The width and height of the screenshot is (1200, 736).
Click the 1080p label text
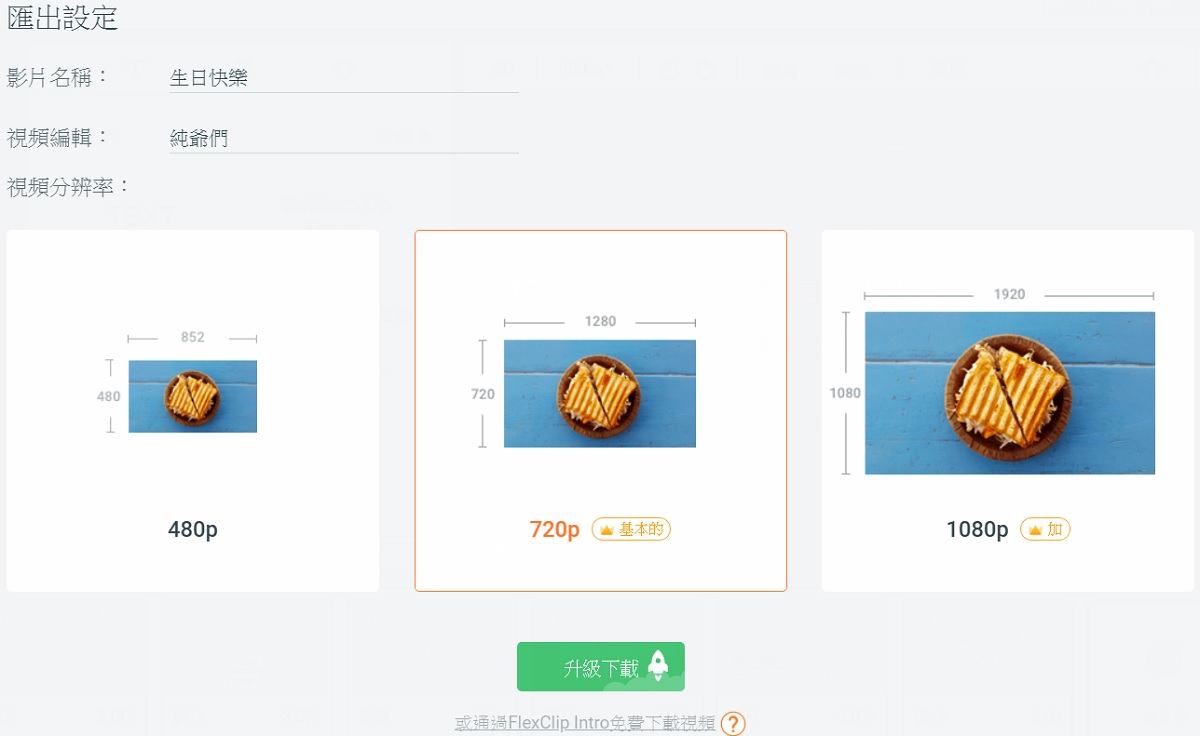pyautogui.click(x=977, y=530)
